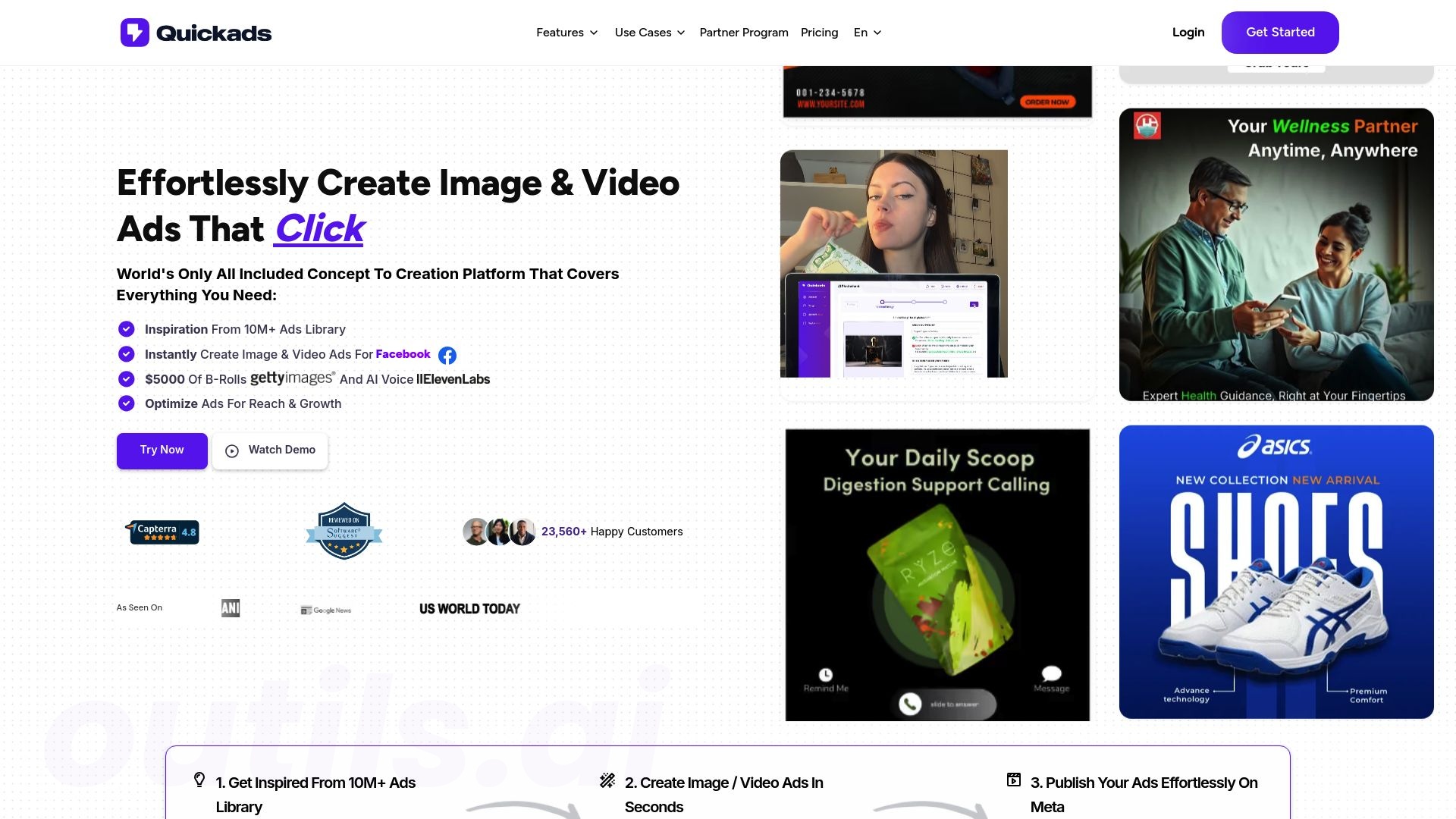This screenshot has width=1456, height=819.
Task: Click the checkmark icon beside Inspiration row
Action: [127, 329]
